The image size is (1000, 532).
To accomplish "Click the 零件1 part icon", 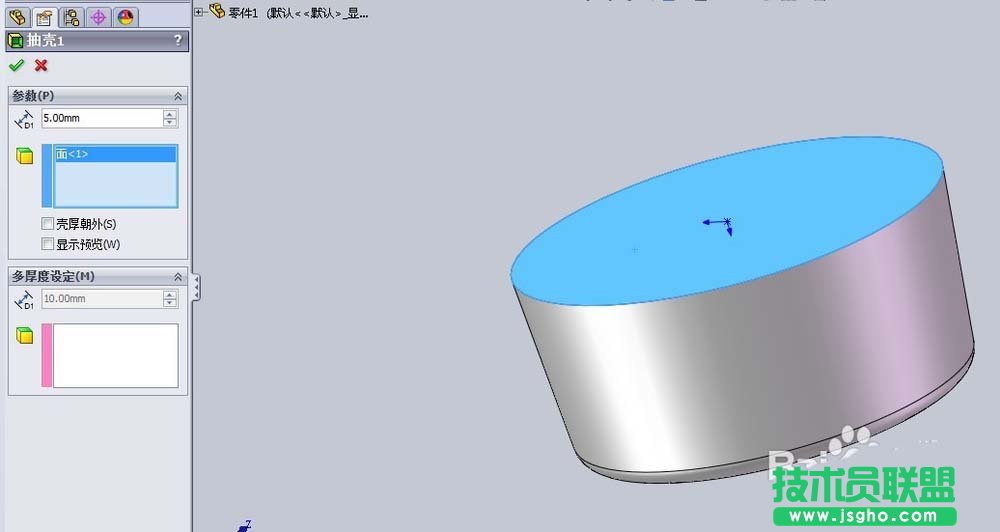I will [217, 11].
